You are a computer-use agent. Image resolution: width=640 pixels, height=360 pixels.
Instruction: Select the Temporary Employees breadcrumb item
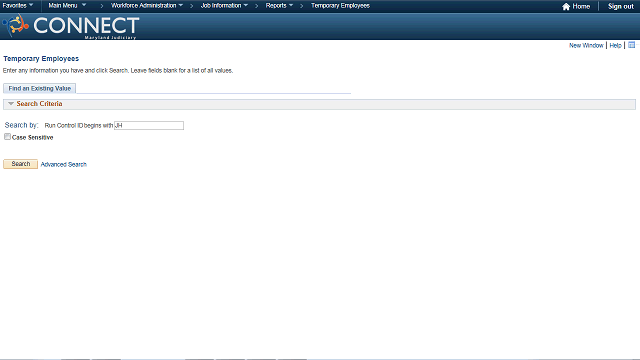click(x=340, y=5)
